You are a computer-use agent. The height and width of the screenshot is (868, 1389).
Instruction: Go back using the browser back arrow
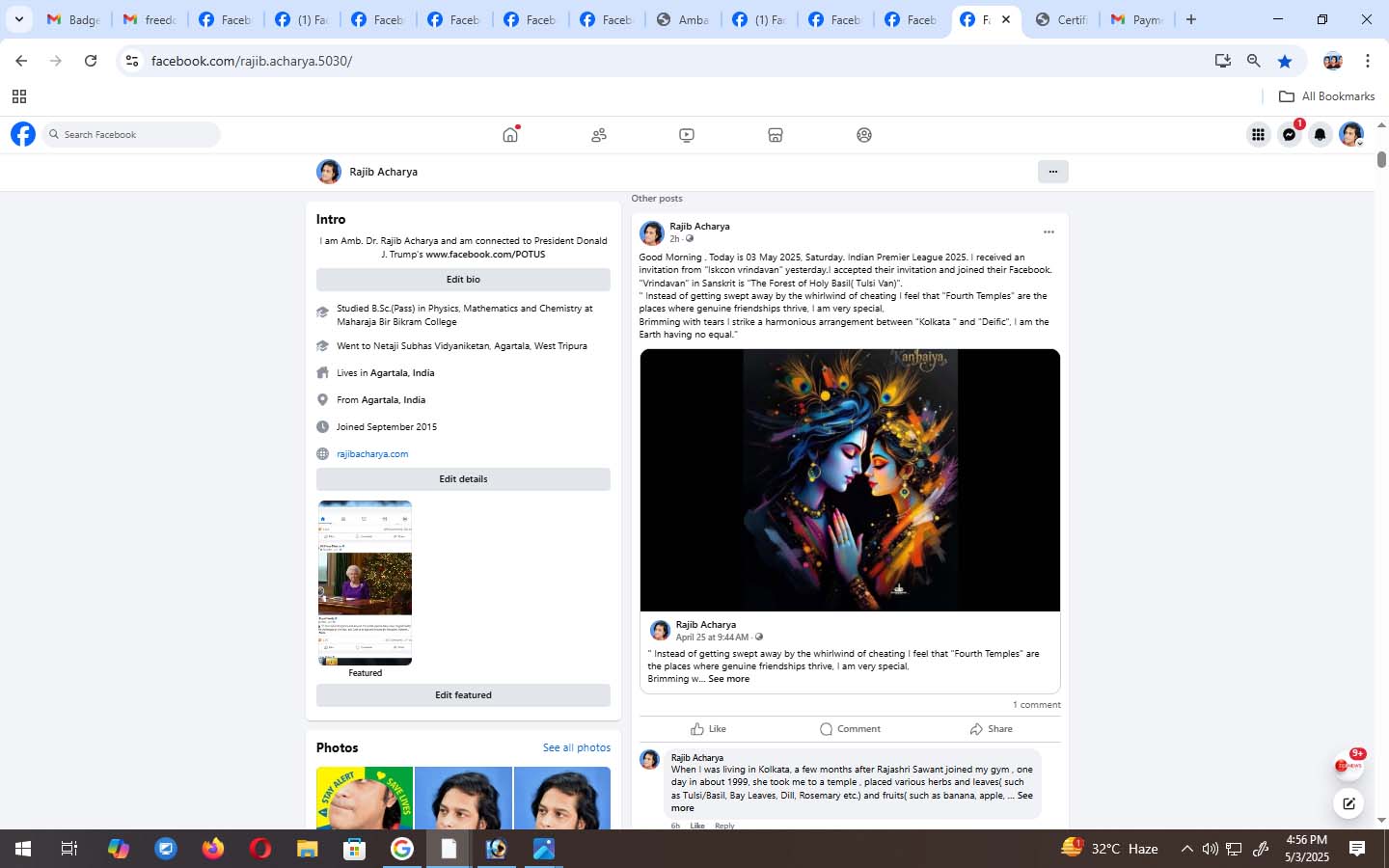pyautogui.click(x=21, y=61)
